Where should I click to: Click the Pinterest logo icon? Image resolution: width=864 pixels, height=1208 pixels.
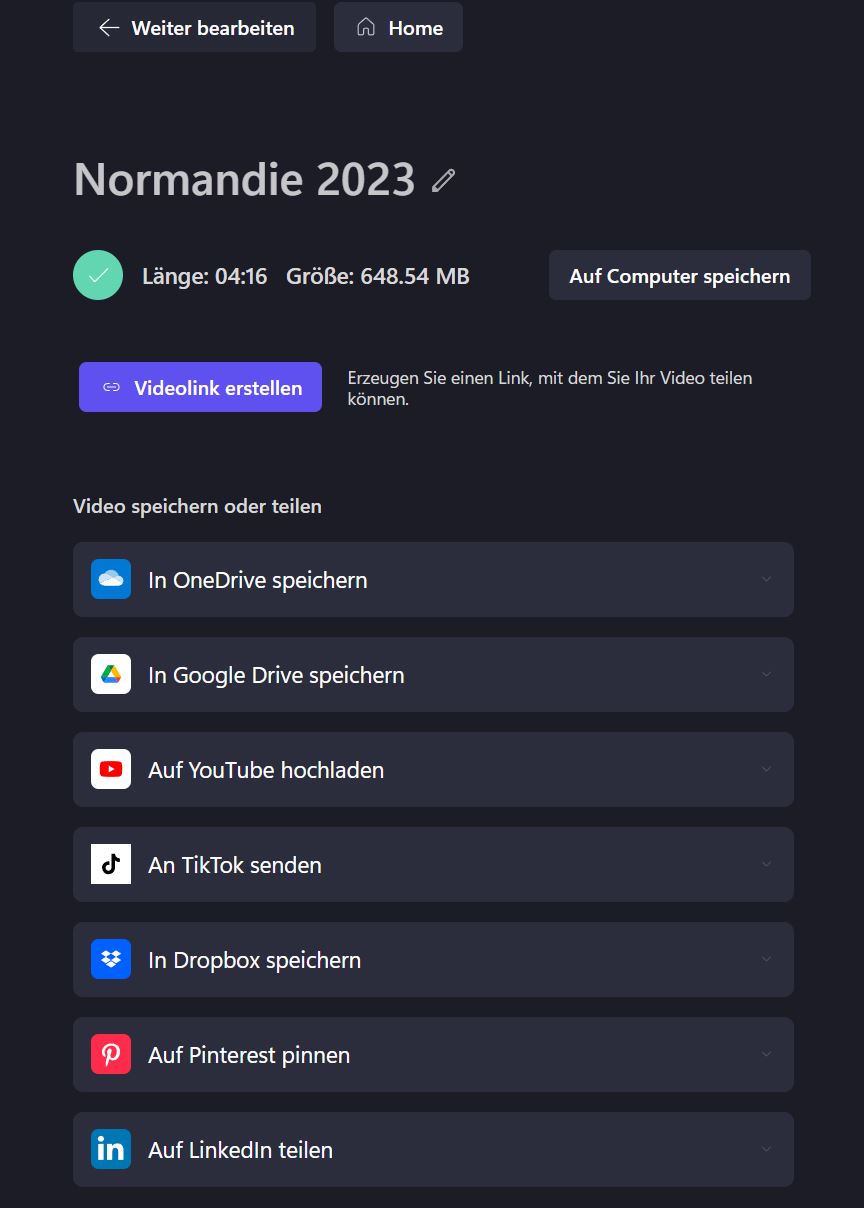click(x=111, y=1054)
